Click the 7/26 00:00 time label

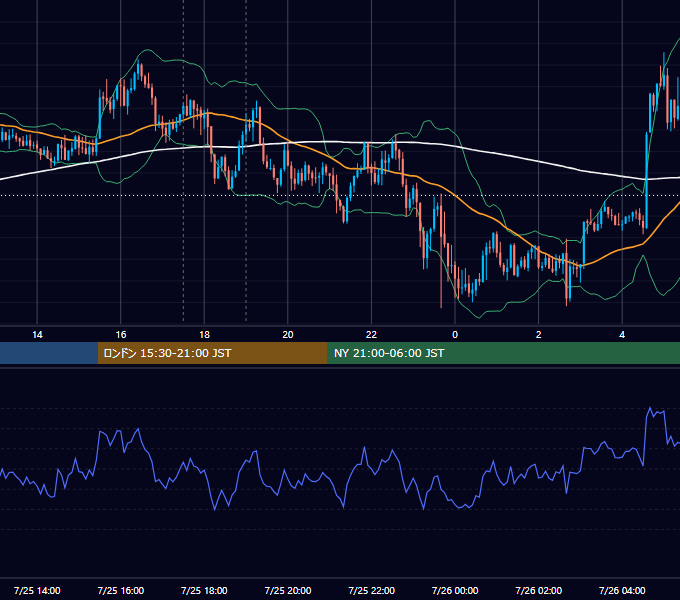tap(455, 590)
